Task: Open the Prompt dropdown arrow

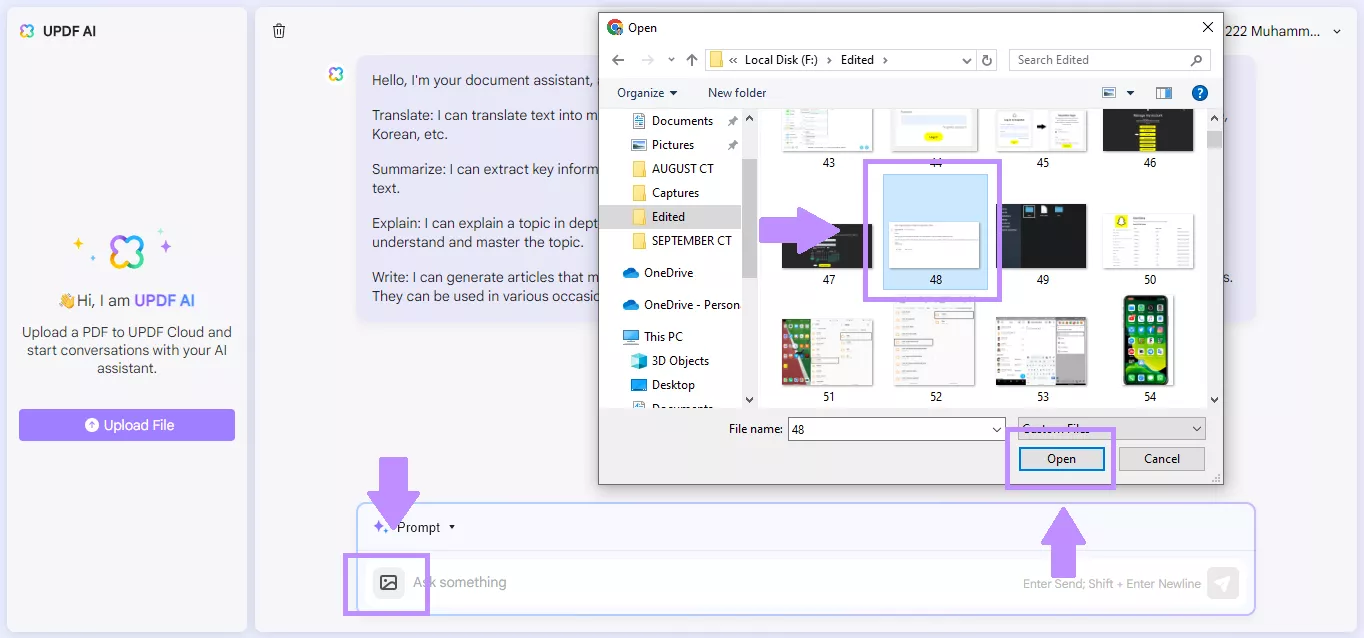Action: pyautogui.click(x=452, y=527)
